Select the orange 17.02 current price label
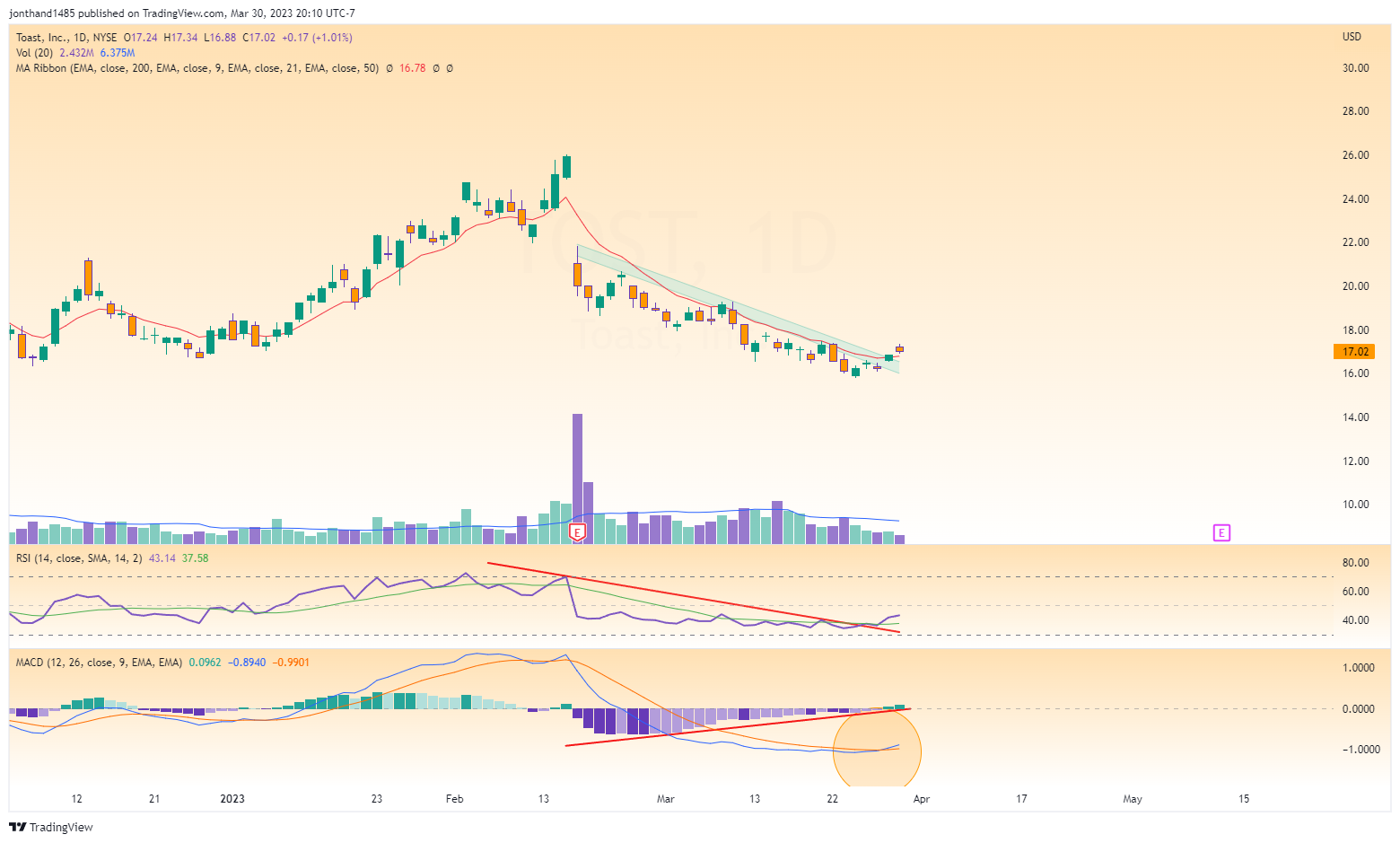Viewport: 1400px width, 843px height. coord(1354,352)
